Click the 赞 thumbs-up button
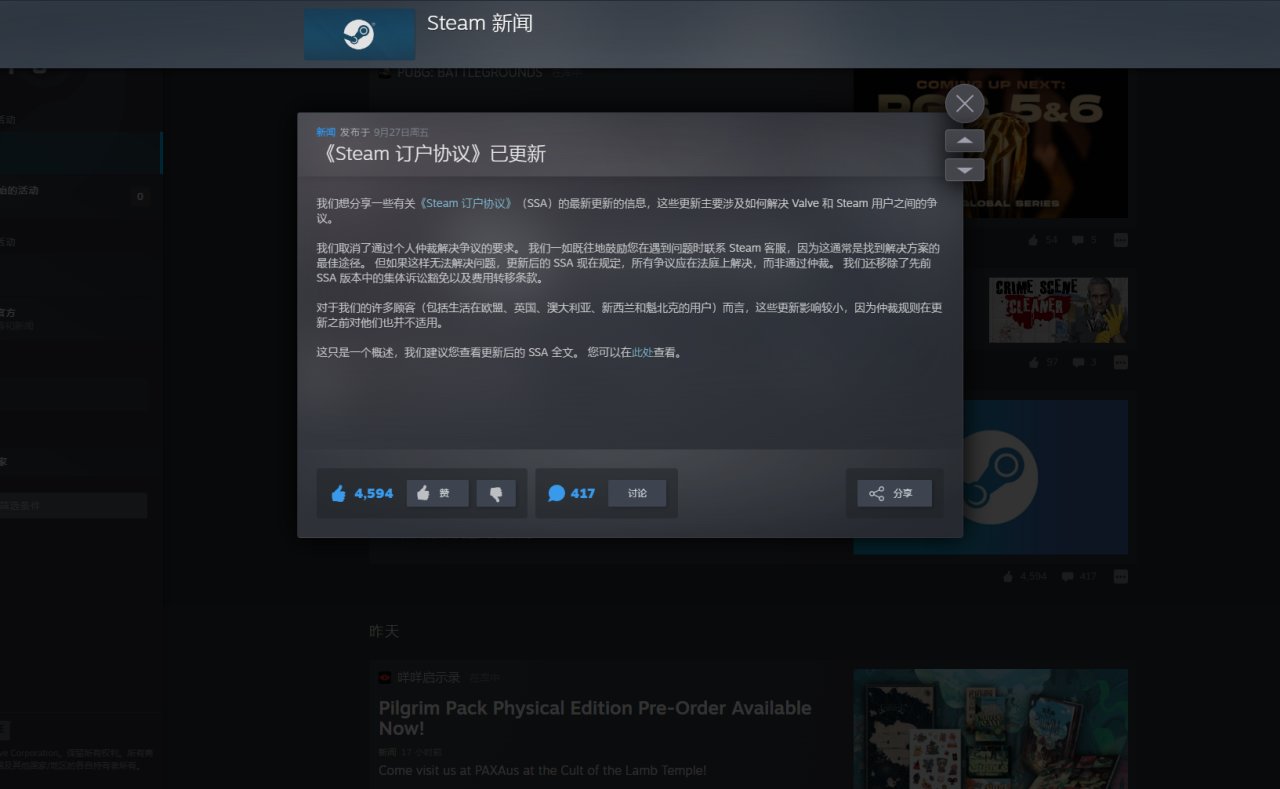The height and width of the screenshot is (789, 1280). tap(437, 493)
